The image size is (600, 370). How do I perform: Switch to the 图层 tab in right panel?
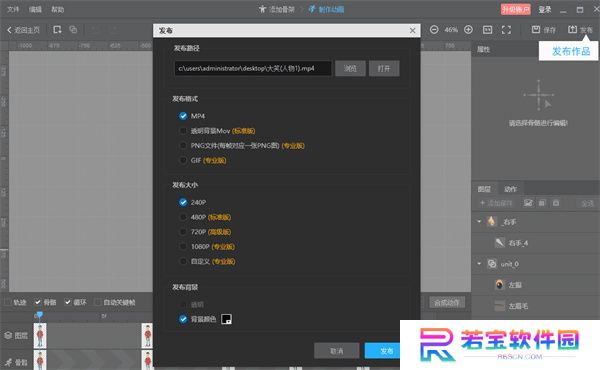tap(484, 189)
